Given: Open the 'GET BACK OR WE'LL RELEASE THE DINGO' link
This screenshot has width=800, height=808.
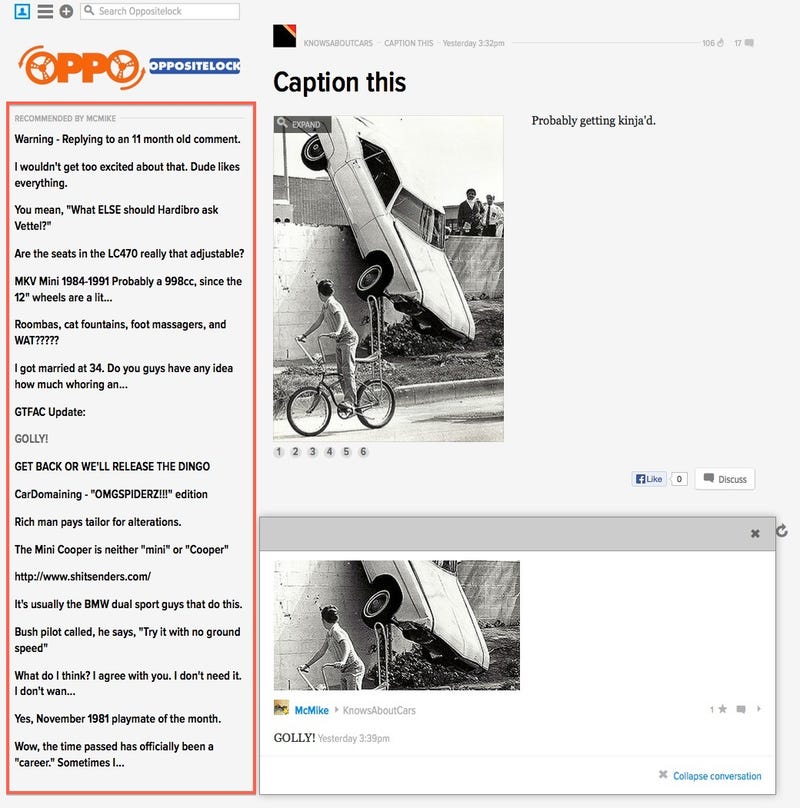Looking at the screenshot, I should (112, 466).
